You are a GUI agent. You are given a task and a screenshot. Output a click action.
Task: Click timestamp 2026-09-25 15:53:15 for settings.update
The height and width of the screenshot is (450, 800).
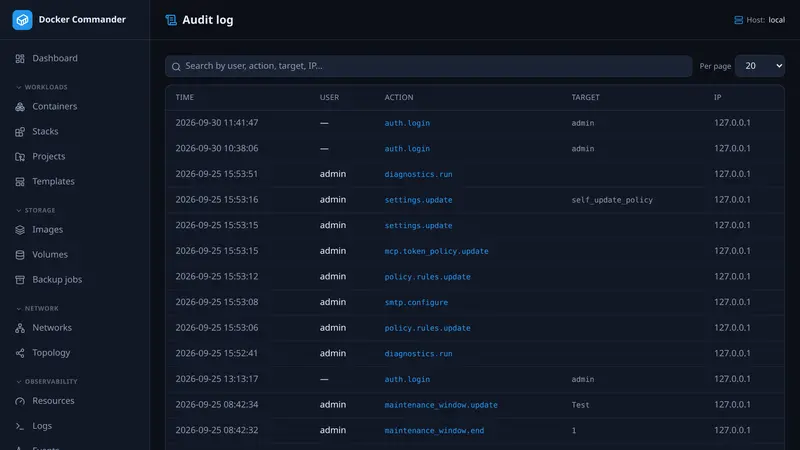point(217,225)
